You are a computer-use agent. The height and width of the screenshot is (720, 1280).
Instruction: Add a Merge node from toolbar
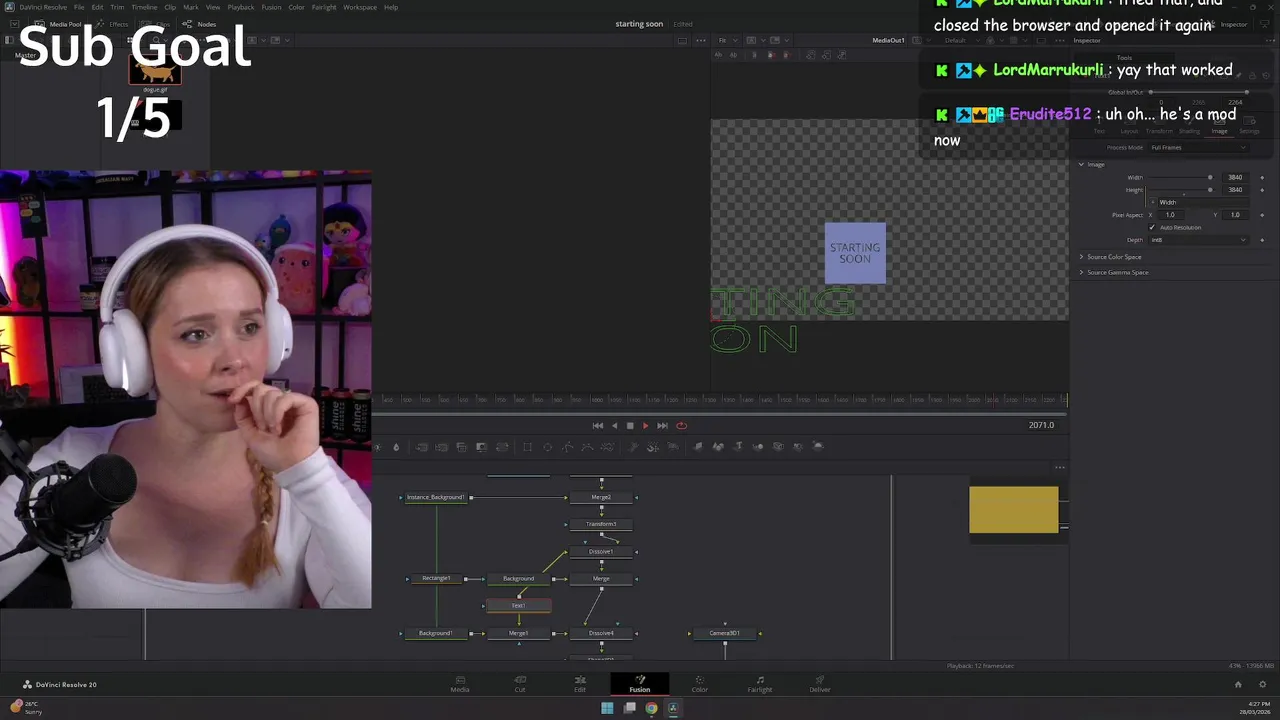[x=421, y=447]
